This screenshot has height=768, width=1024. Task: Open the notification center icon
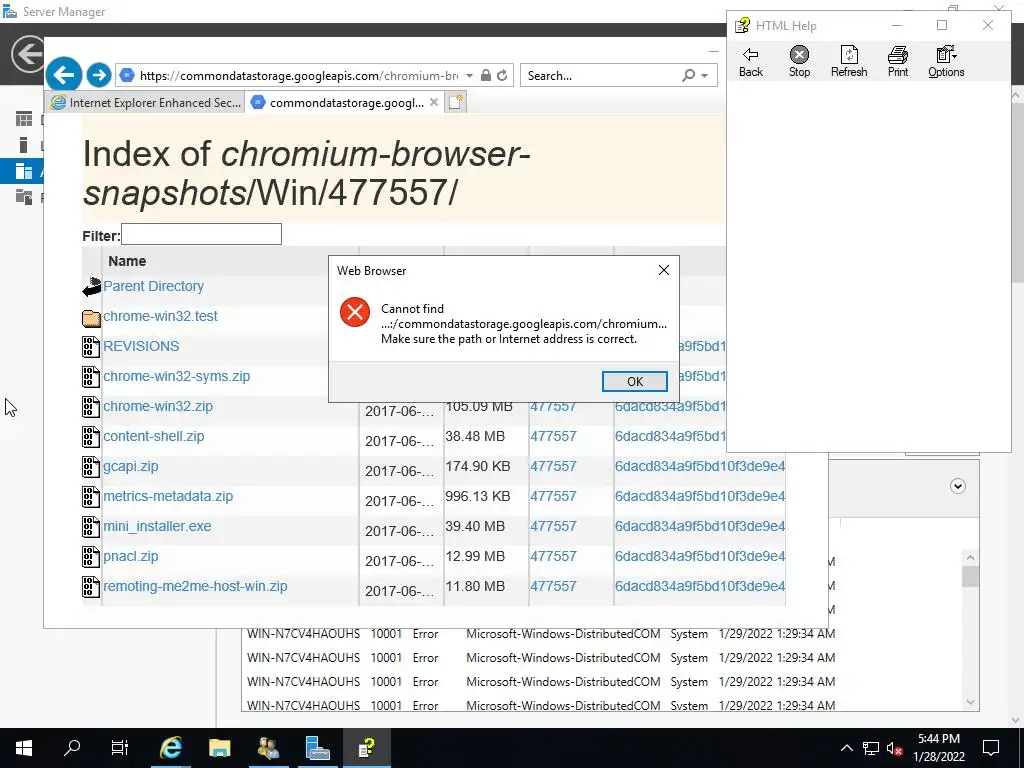(991, 748)
